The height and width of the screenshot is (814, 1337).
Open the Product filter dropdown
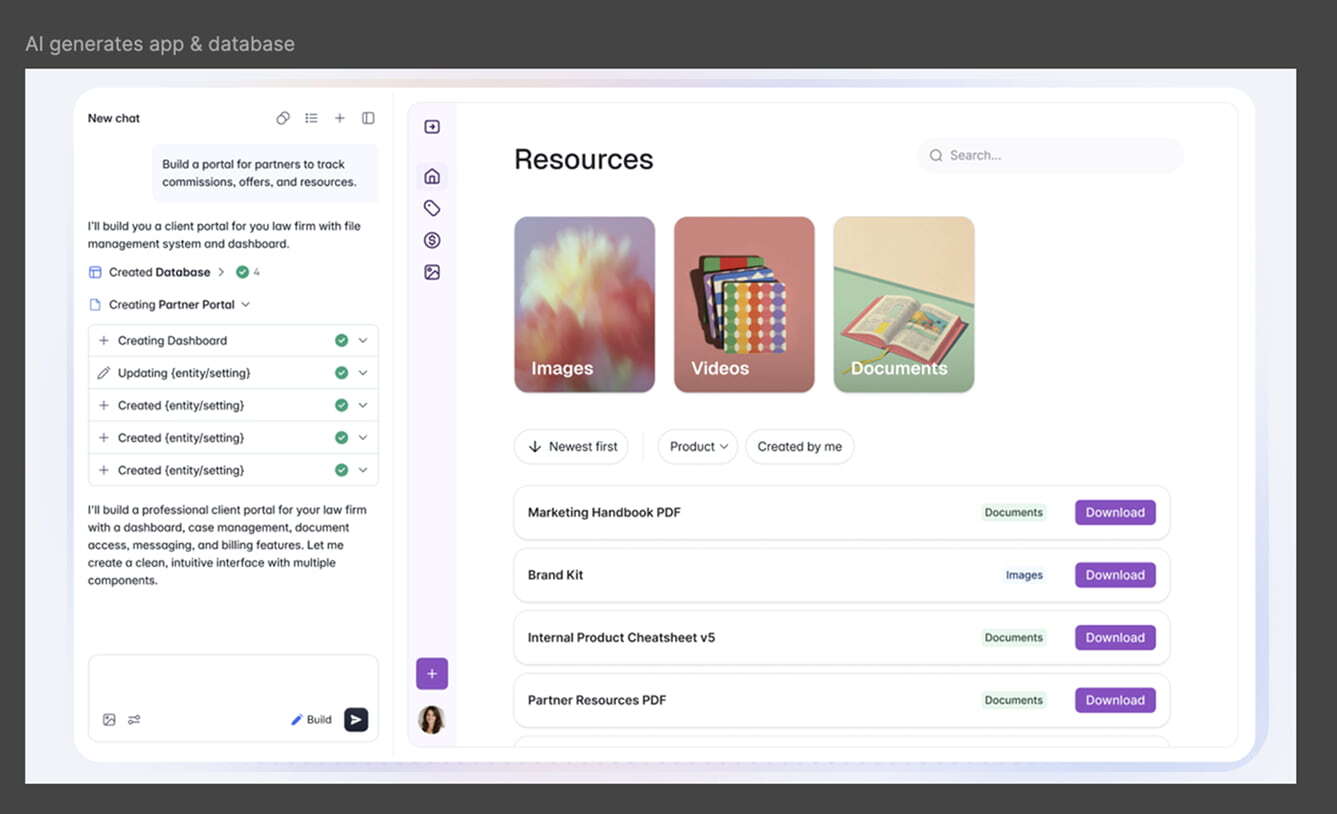698,447
